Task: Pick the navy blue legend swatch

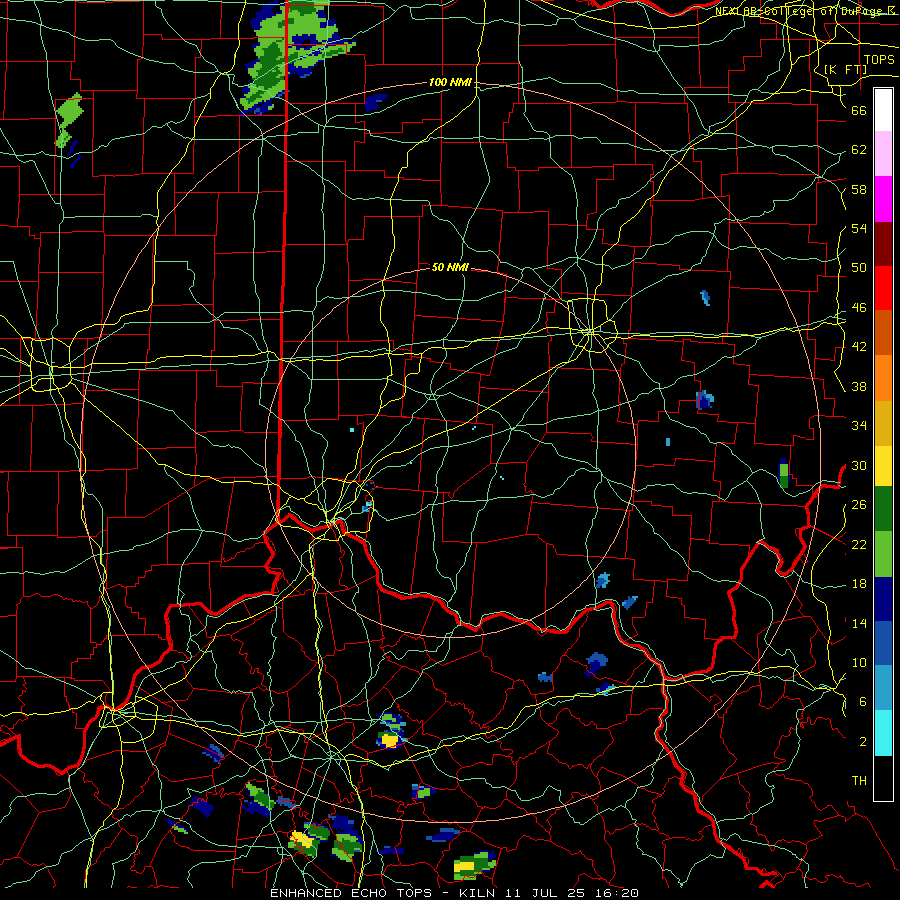Action: [x=883, y=599]
